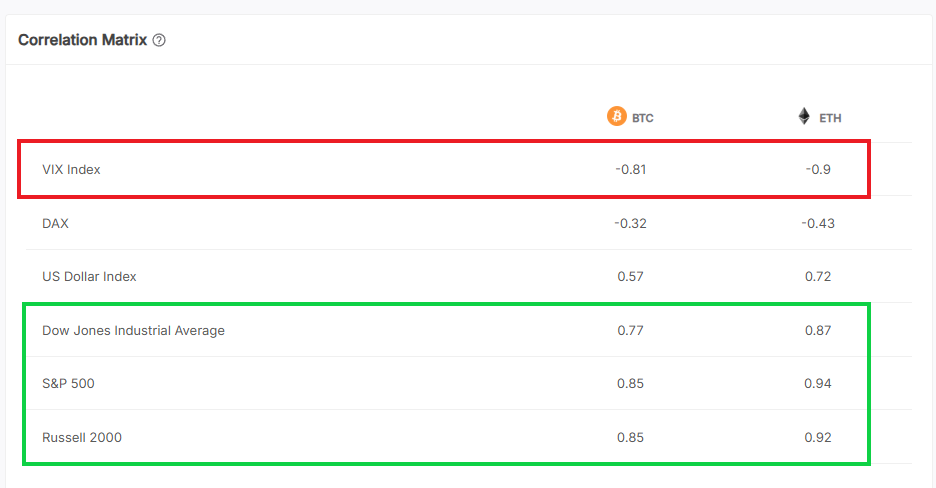
Task: Open Dow Jones Industrial Average row label
Action: pos(133,330)
